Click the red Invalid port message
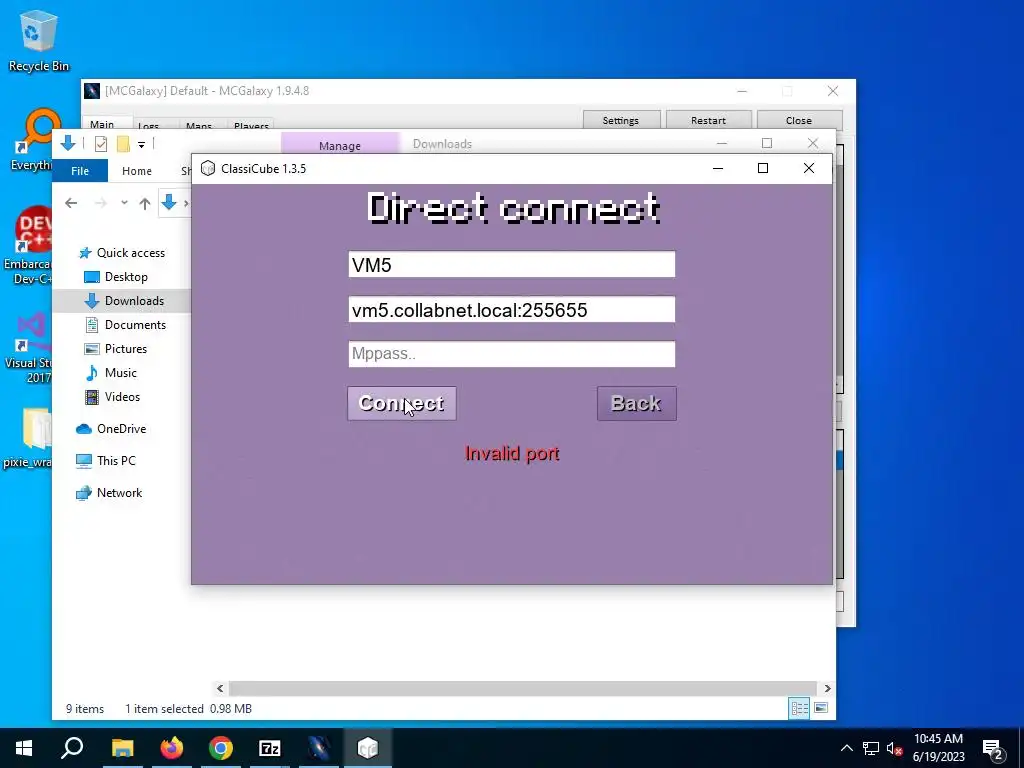Image resolution: width=1024 pixels, height=768 pixels. [512, 453]
